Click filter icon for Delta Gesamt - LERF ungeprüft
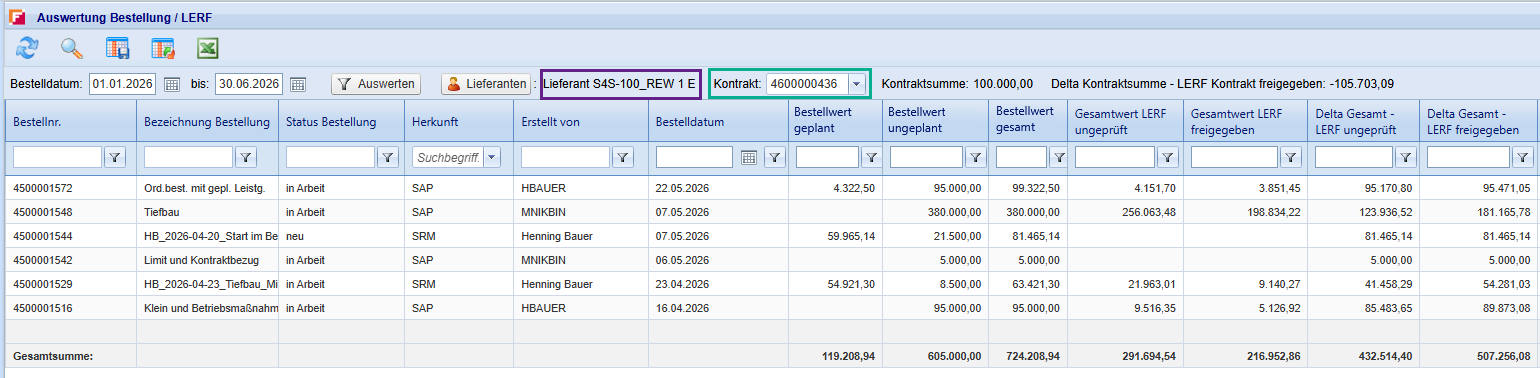This screenshot has height=378, width=1540. click(x=1405, y=157)
